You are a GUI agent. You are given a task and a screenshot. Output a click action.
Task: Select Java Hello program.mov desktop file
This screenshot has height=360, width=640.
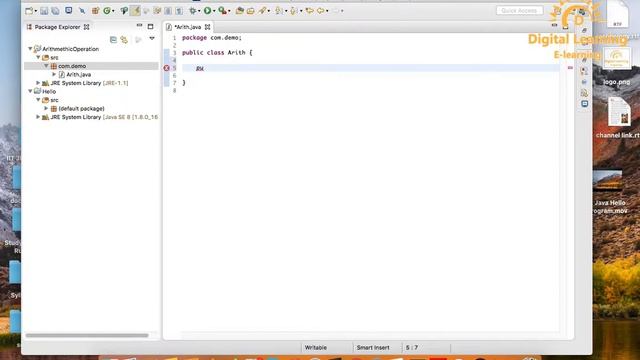[x=609, y=192]
